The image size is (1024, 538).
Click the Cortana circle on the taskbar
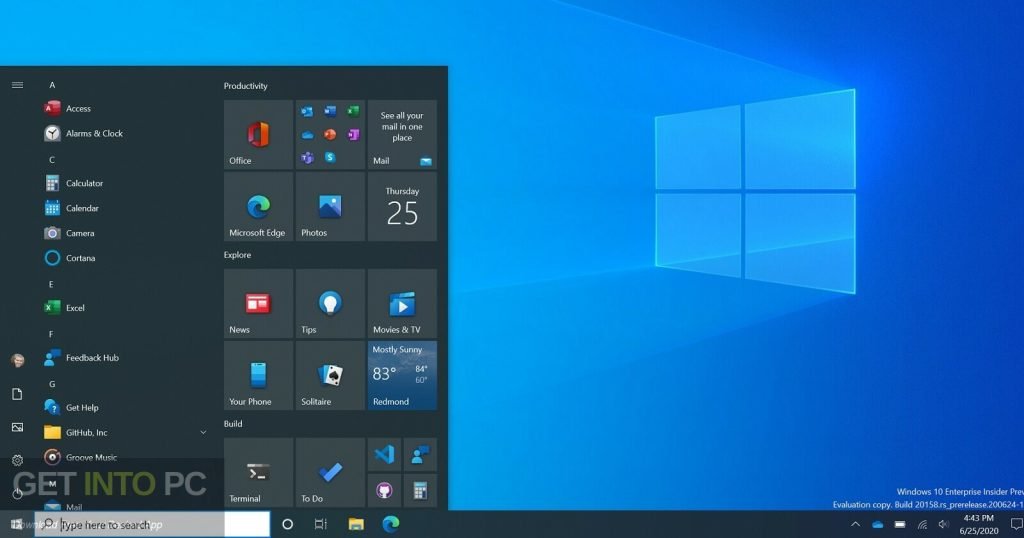tap(287, 524)
